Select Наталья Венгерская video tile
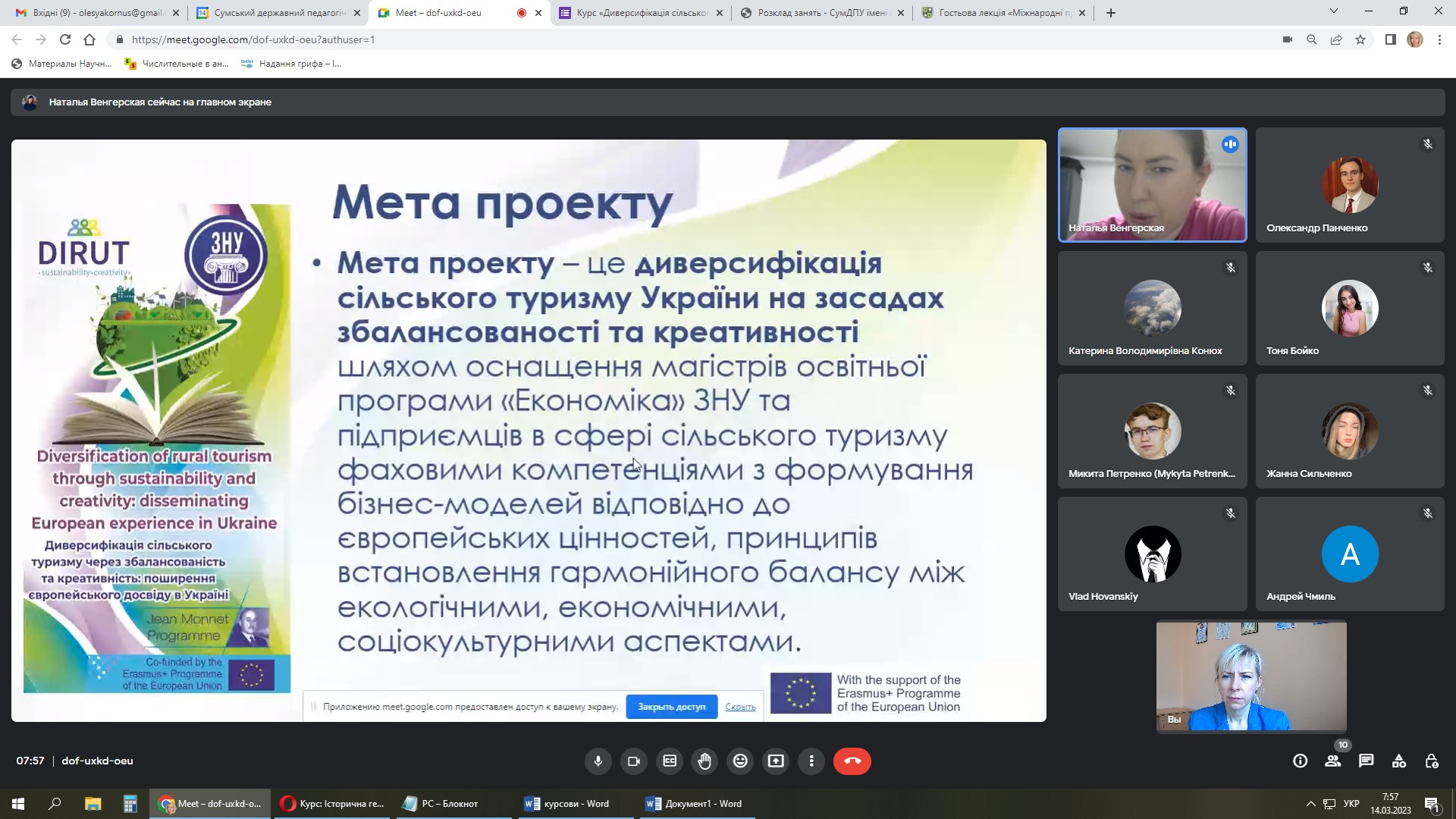 (1152, 184)
